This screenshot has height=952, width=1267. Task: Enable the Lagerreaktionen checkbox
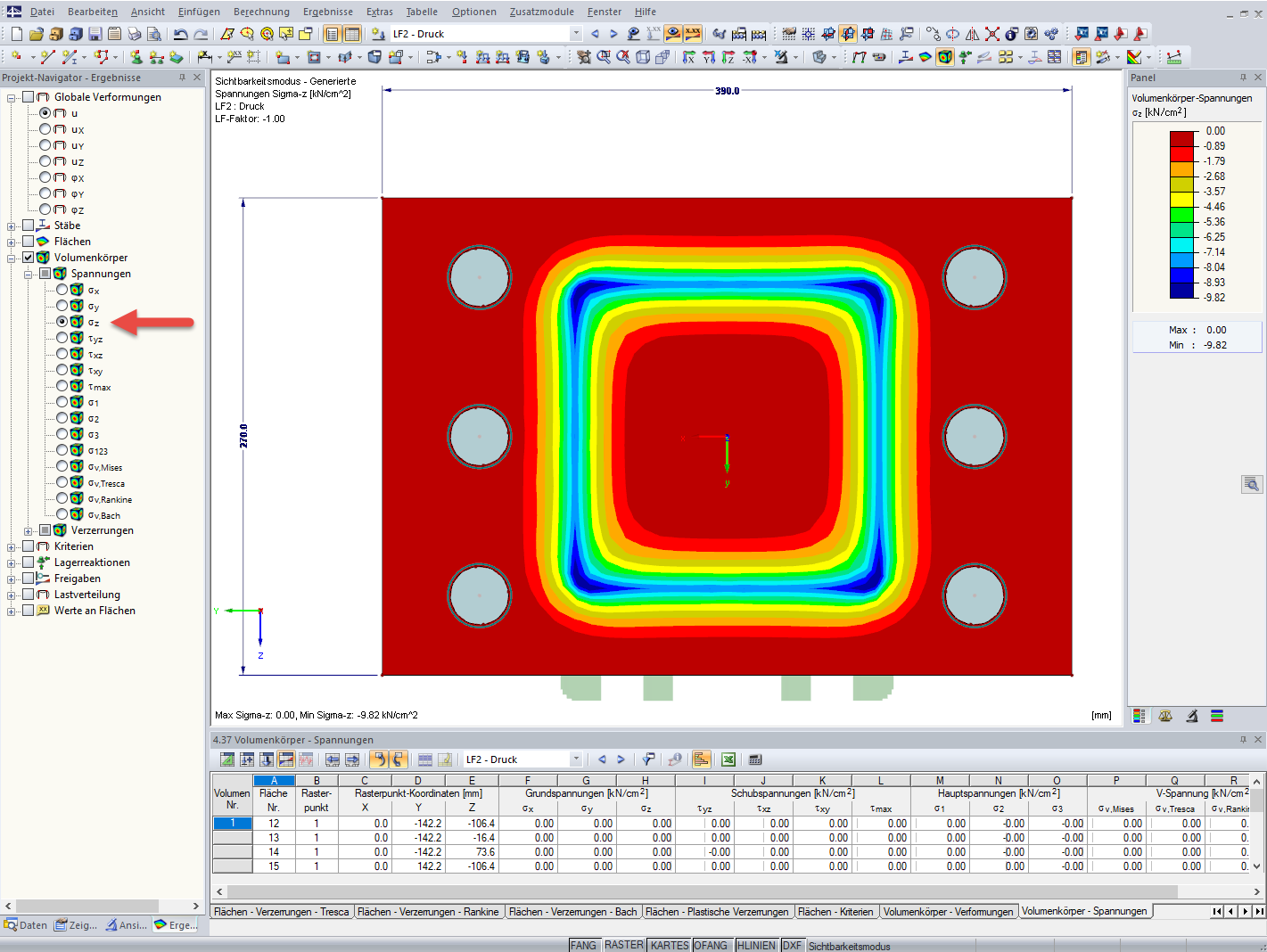28,562
